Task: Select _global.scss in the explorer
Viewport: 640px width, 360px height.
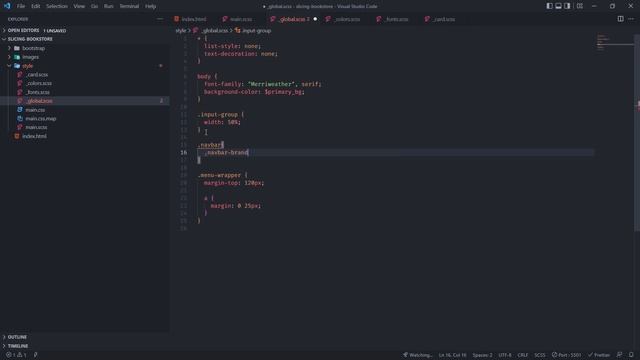Action: click(84, 101)
